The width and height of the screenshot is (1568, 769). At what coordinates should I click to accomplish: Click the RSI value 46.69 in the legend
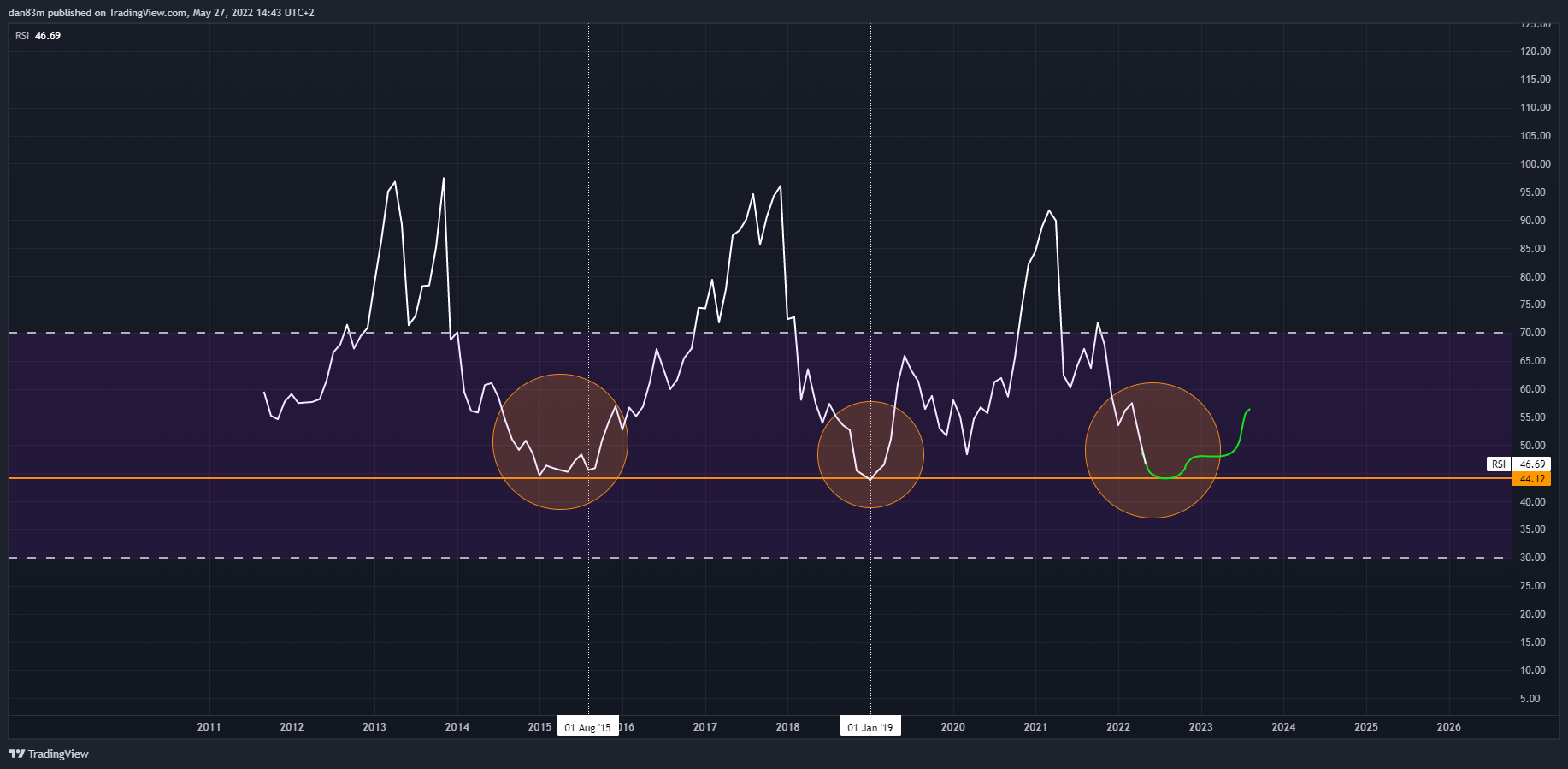[x=48, y=36]
